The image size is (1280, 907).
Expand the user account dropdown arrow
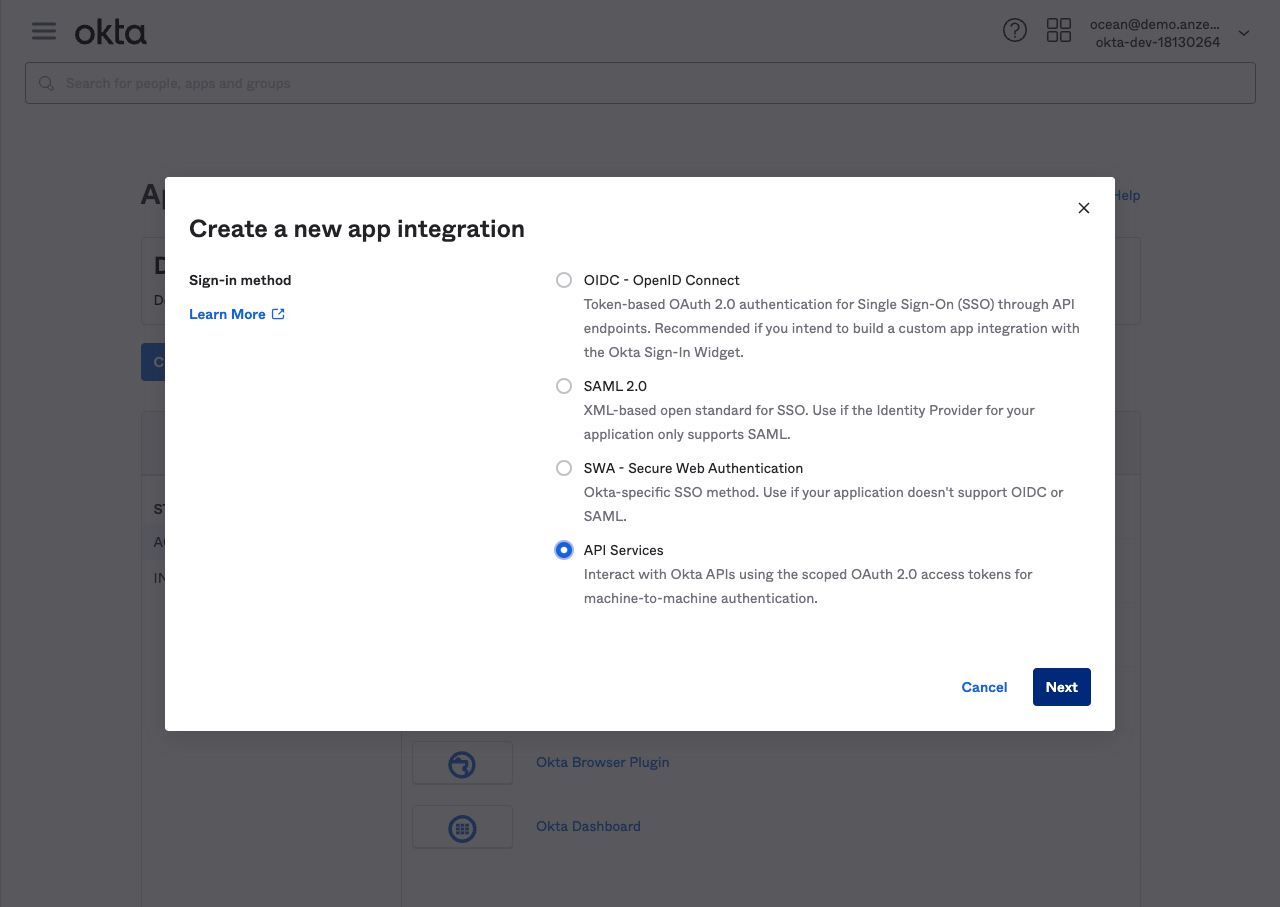click(1244, 33)
